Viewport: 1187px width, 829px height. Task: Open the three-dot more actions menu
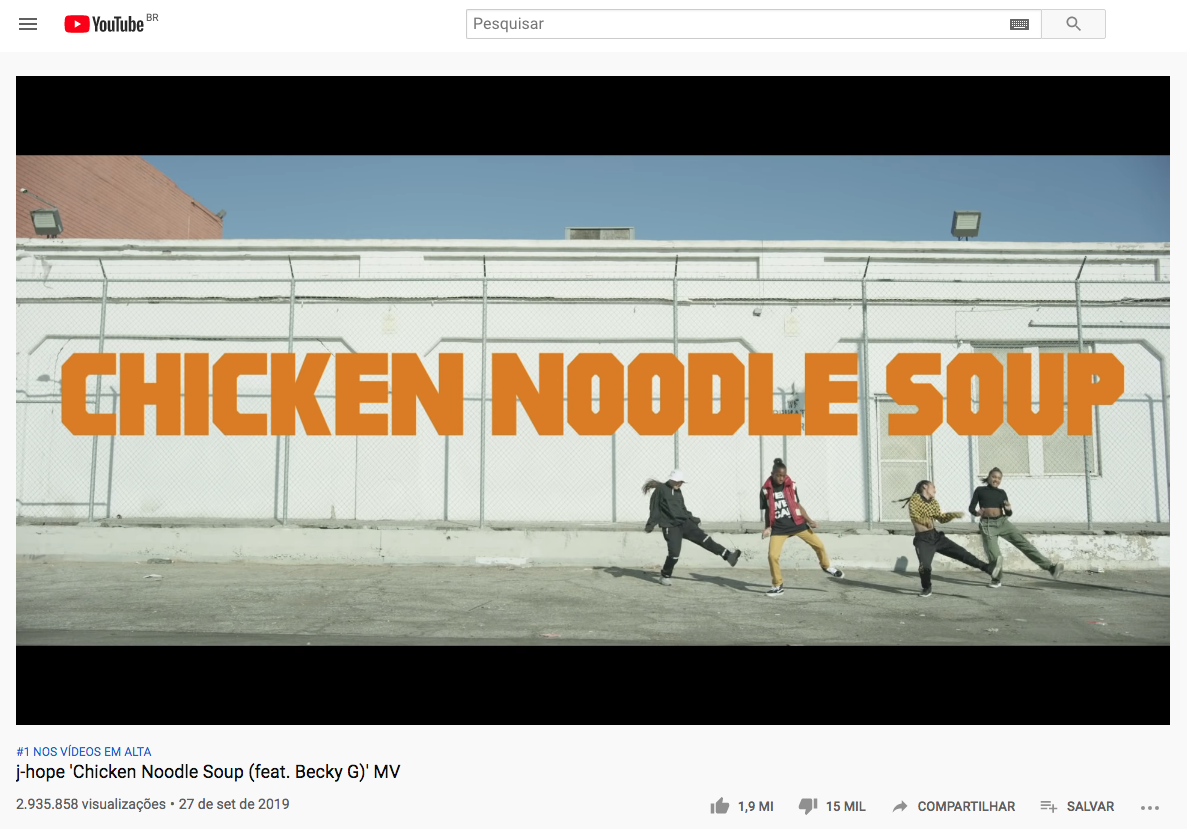pos(1150,808)
